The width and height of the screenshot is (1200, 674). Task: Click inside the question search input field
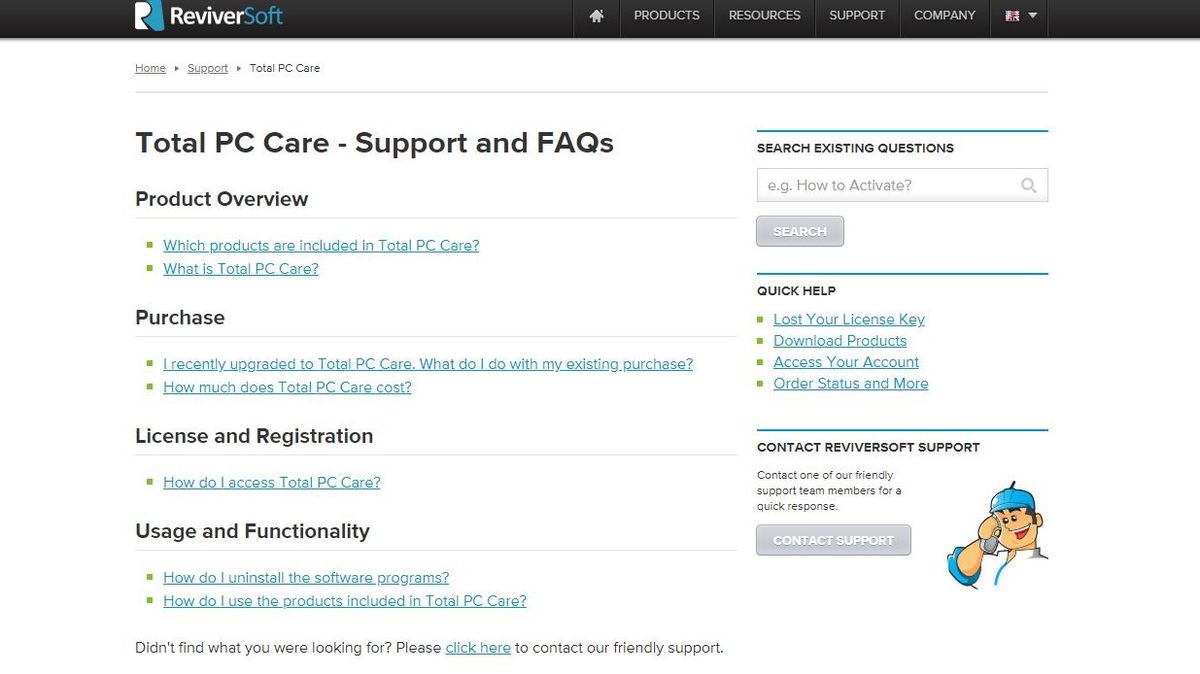point(890,185)
